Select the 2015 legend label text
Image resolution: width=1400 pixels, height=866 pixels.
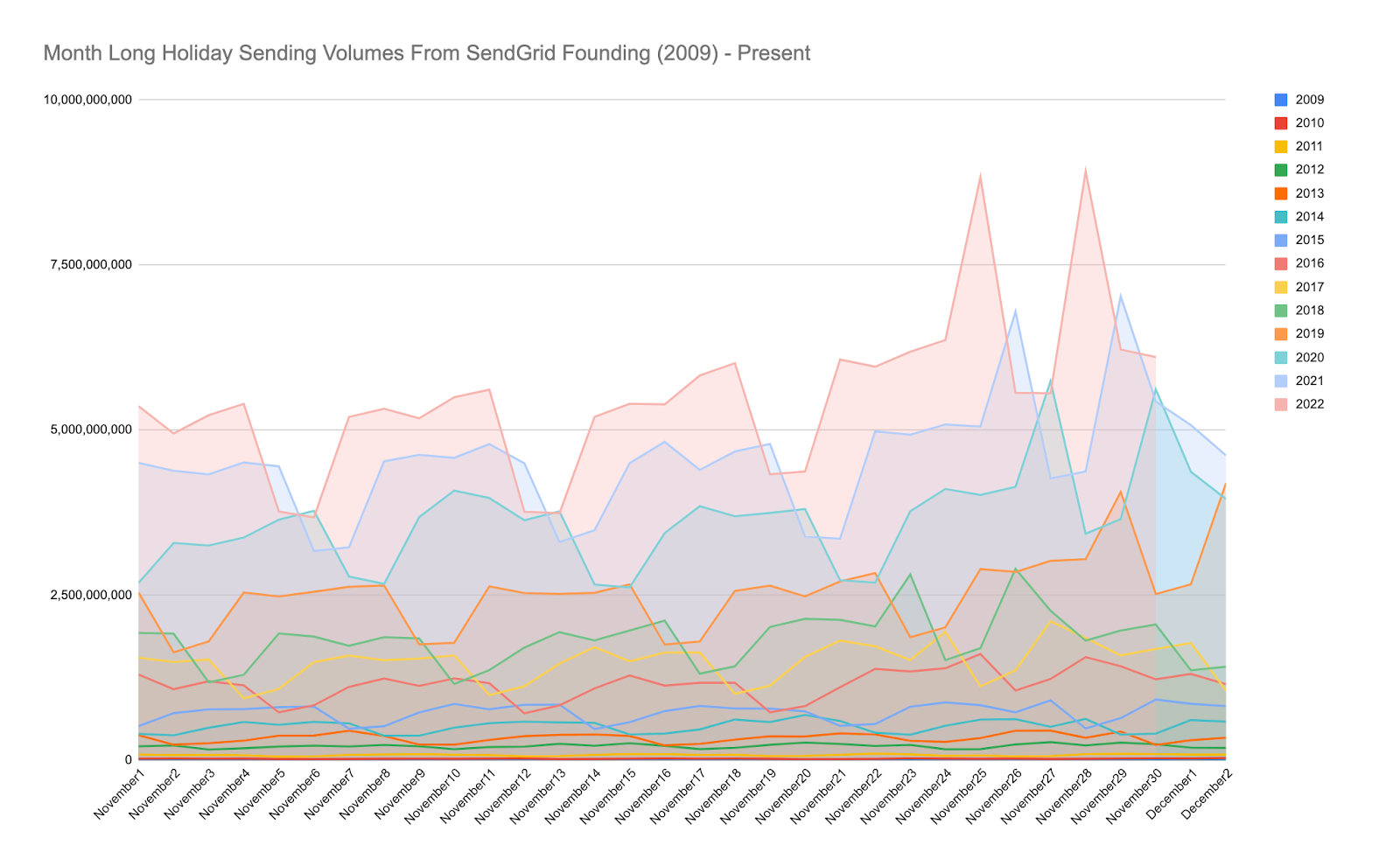point(1310,241)
